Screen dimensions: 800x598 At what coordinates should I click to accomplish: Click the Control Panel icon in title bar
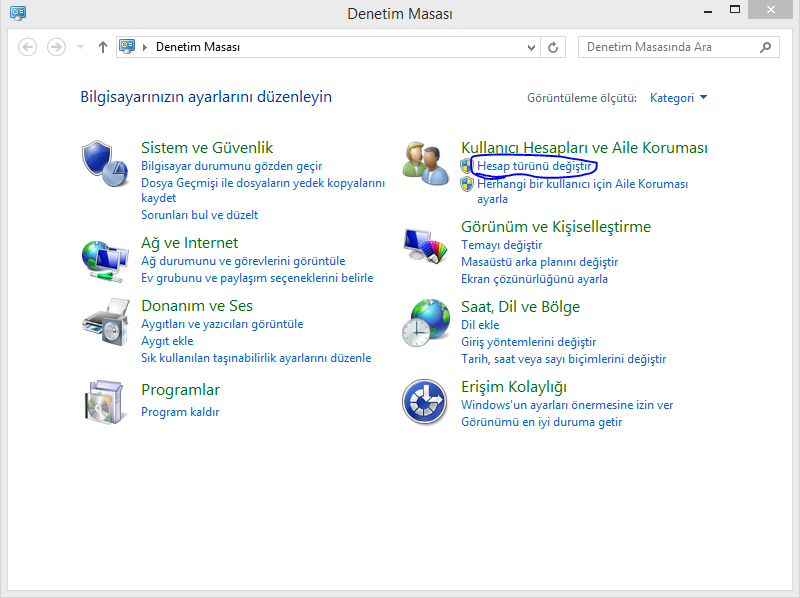18,12
